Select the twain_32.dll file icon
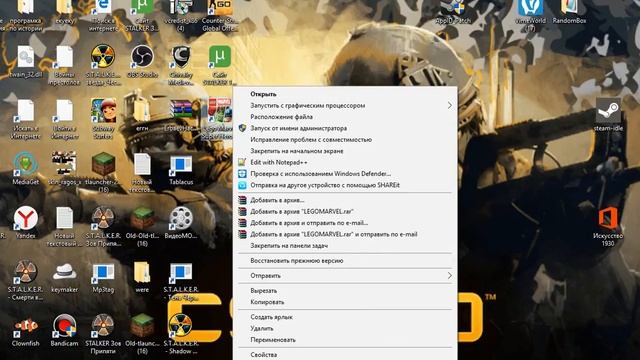Image resolution: width=640 pixels, height=360 pixels. click(26, 56)
